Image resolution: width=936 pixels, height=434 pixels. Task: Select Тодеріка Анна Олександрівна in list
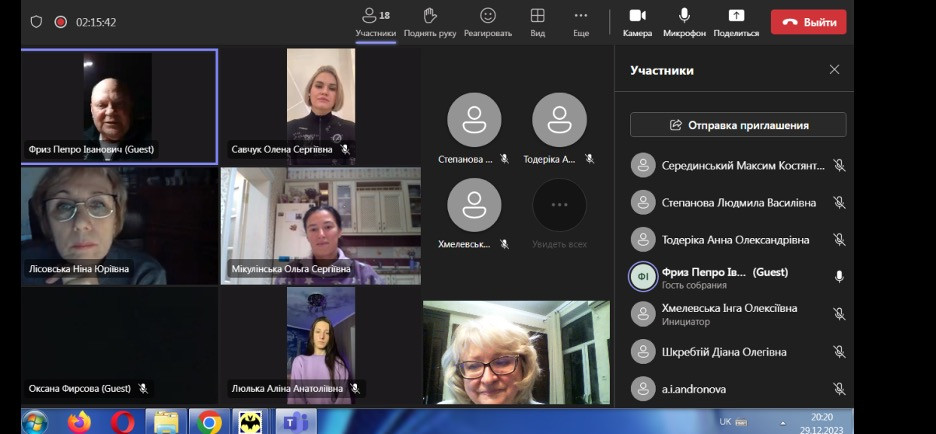(738, 239)
